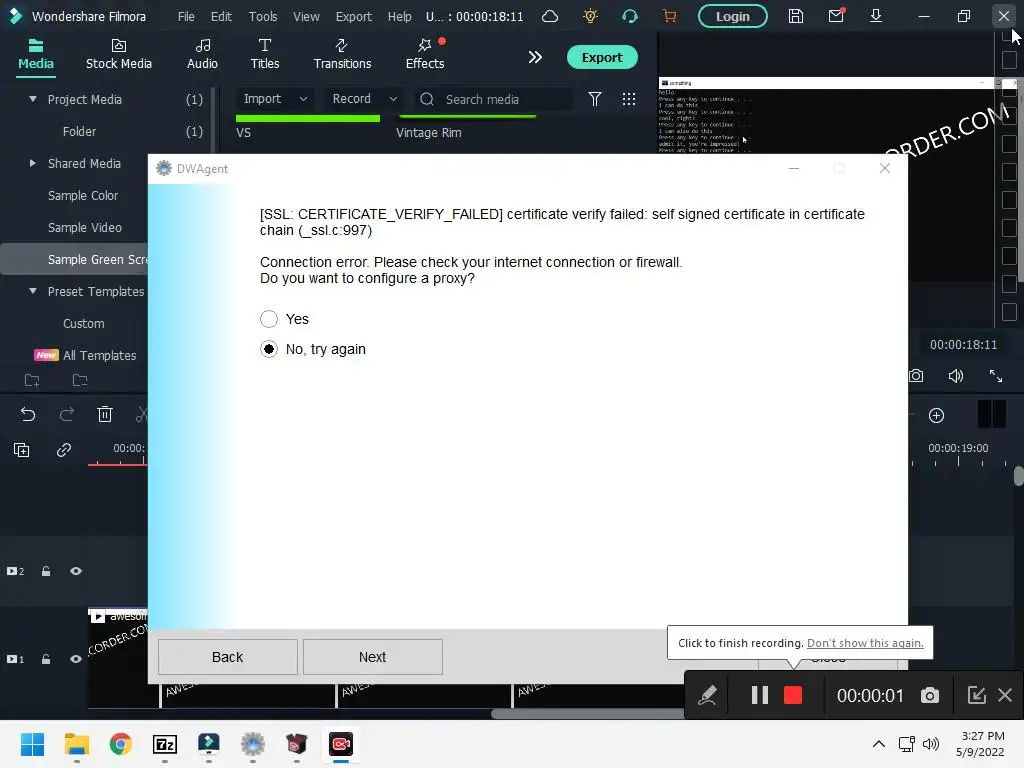Image resolution: width=1024 pixels, height=768 pixels.
Task: Toggle the link clips icon
Action: click(63, 450)
